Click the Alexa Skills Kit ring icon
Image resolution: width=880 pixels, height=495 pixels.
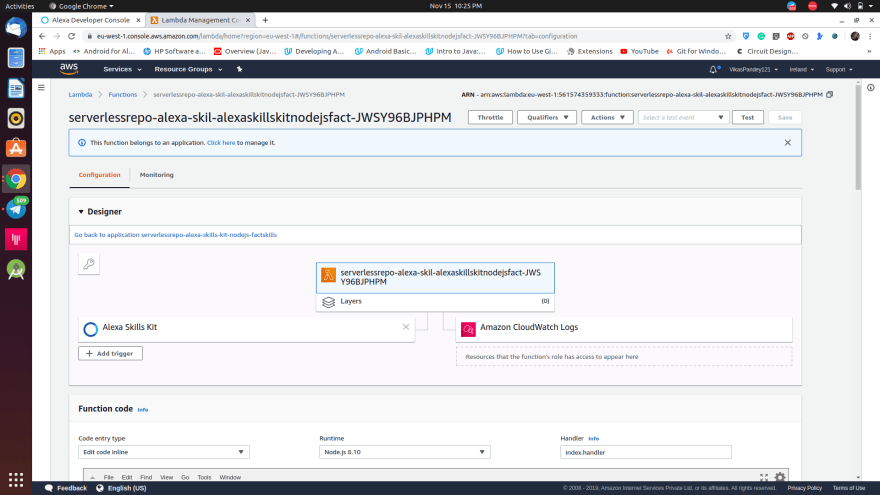click(x=90, y=329)
